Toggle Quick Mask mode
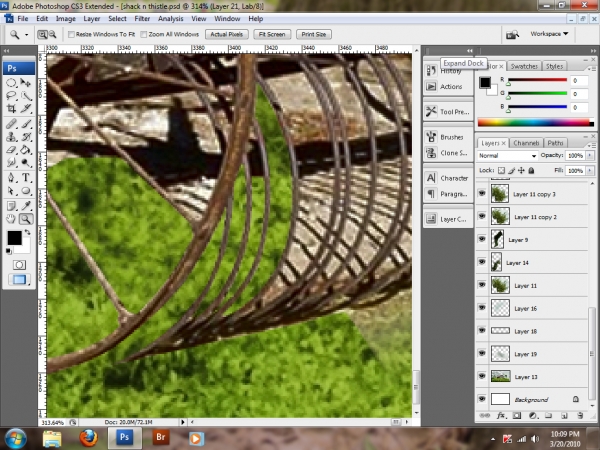This screenshot has width=600, height=450. coord(19,265)
